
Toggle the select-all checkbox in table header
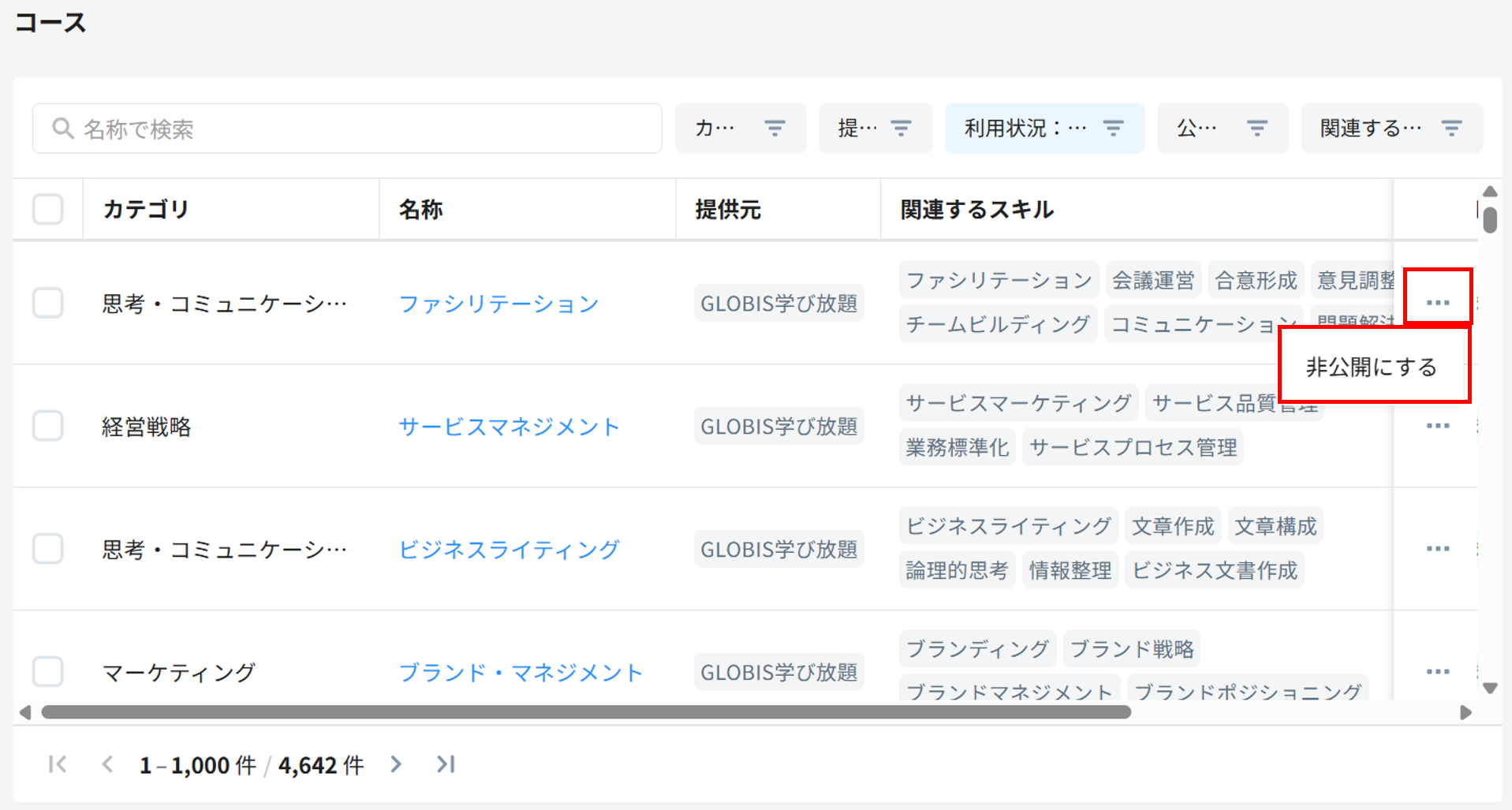[x=48, y=209]
